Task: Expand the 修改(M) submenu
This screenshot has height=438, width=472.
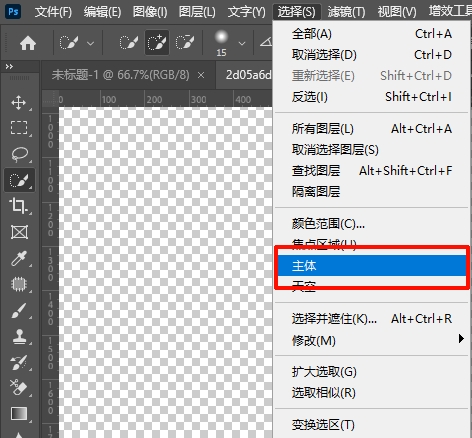Action: tap(372, 340)
